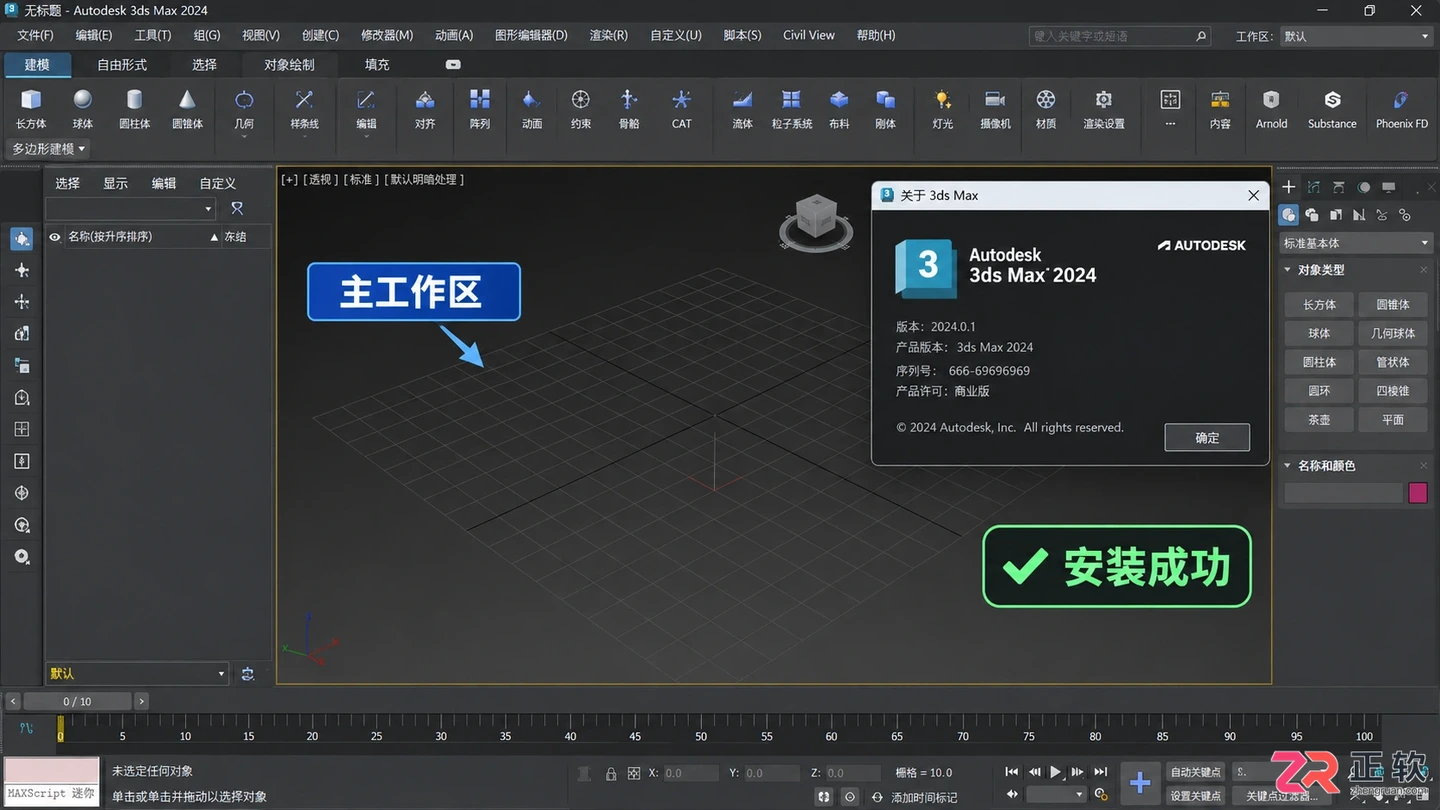The width and height of the screenshot is (1440, 810).
Task: Open the 样条线 spline tools
Action: pos(304,108)
